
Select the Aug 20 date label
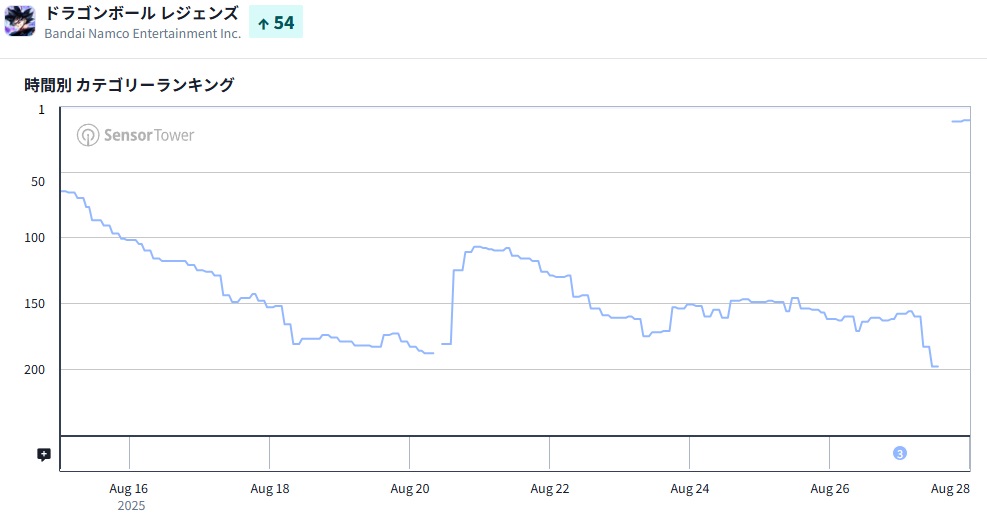tap(409, 489)
